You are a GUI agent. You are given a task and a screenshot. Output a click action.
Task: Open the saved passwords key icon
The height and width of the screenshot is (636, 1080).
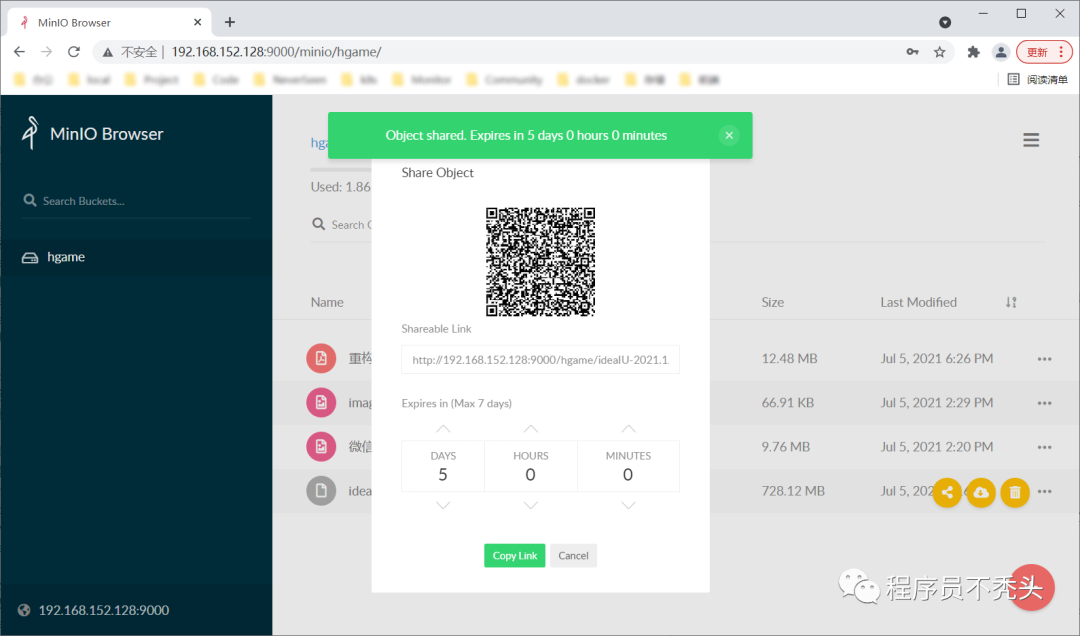click(x=912, y=52)
